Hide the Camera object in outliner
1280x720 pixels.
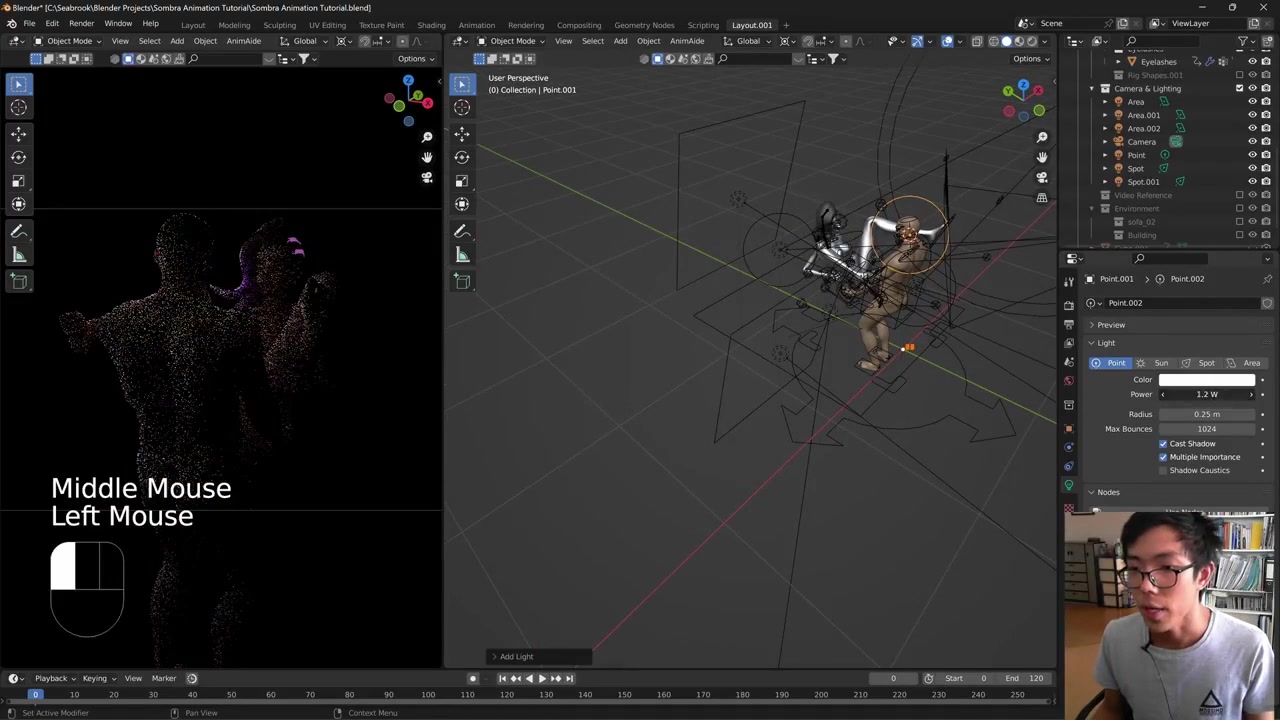(x=1252, y=142)
